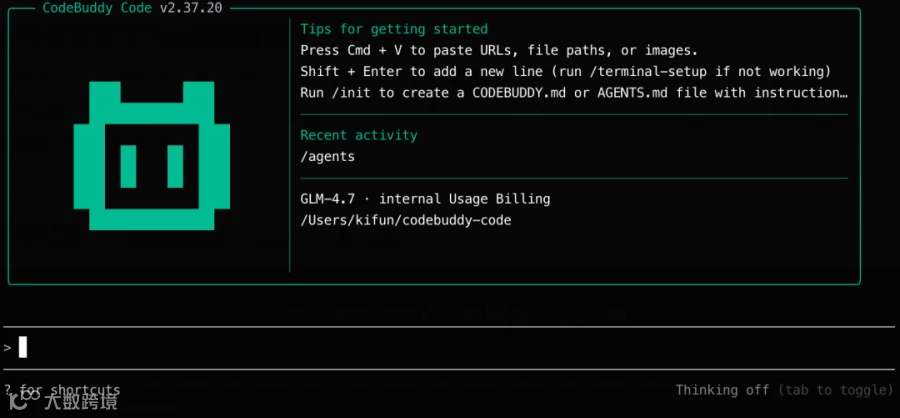900x418 pixels.
Task: Toggle the Thinking off indicator
Action: (722, 390)
